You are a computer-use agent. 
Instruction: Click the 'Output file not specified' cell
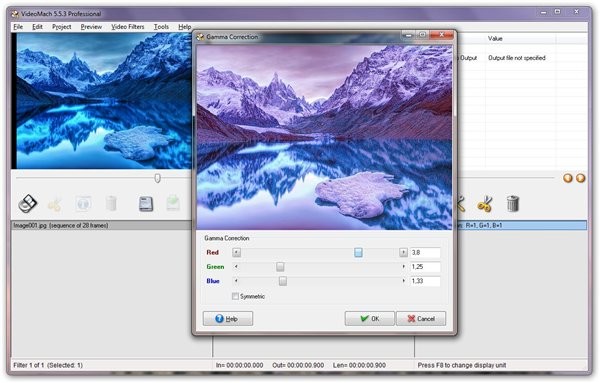(517, 58)
